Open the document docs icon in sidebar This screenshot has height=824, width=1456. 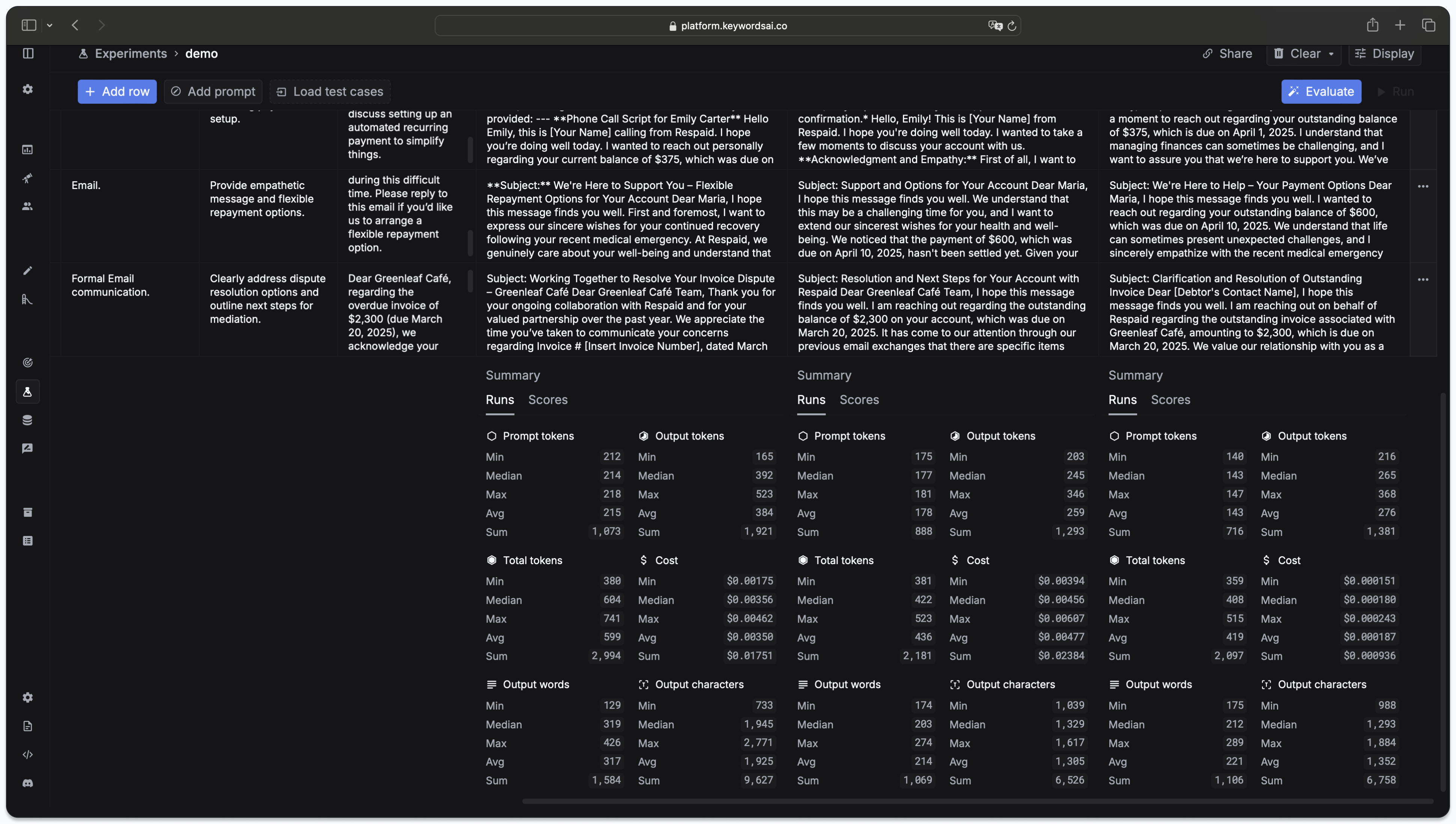click(x=28, y=726)
